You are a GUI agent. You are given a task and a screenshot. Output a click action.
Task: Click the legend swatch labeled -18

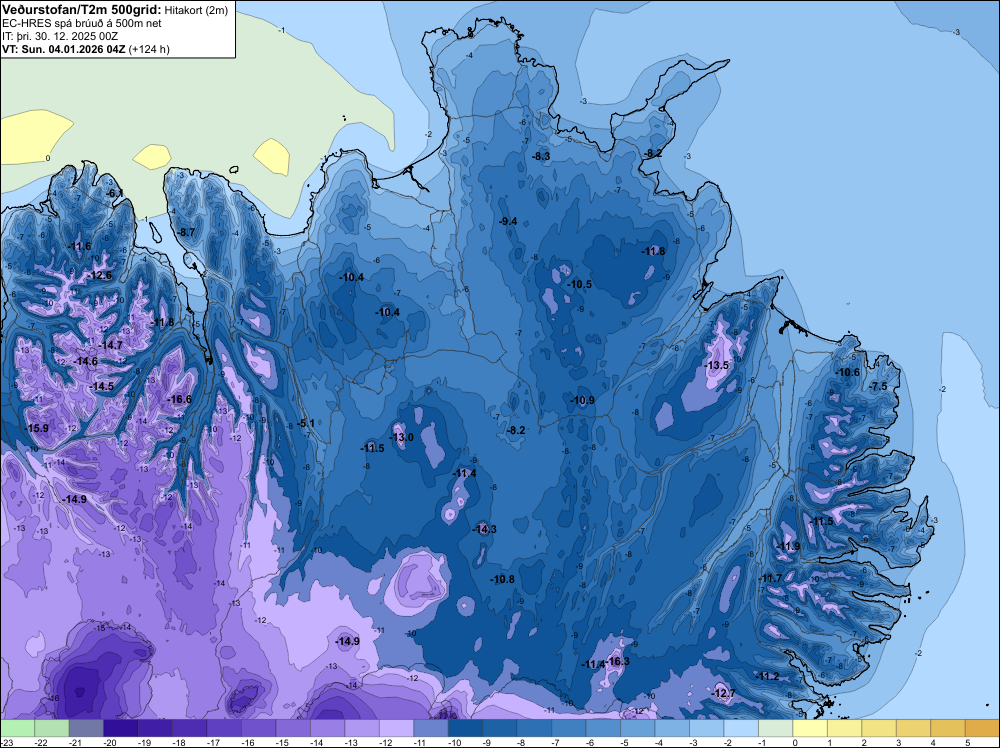click(x=189, y=728)
